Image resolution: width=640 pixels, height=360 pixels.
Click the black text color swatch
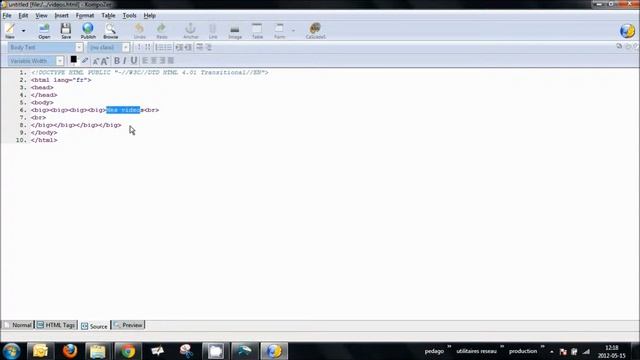click(73, 60)
